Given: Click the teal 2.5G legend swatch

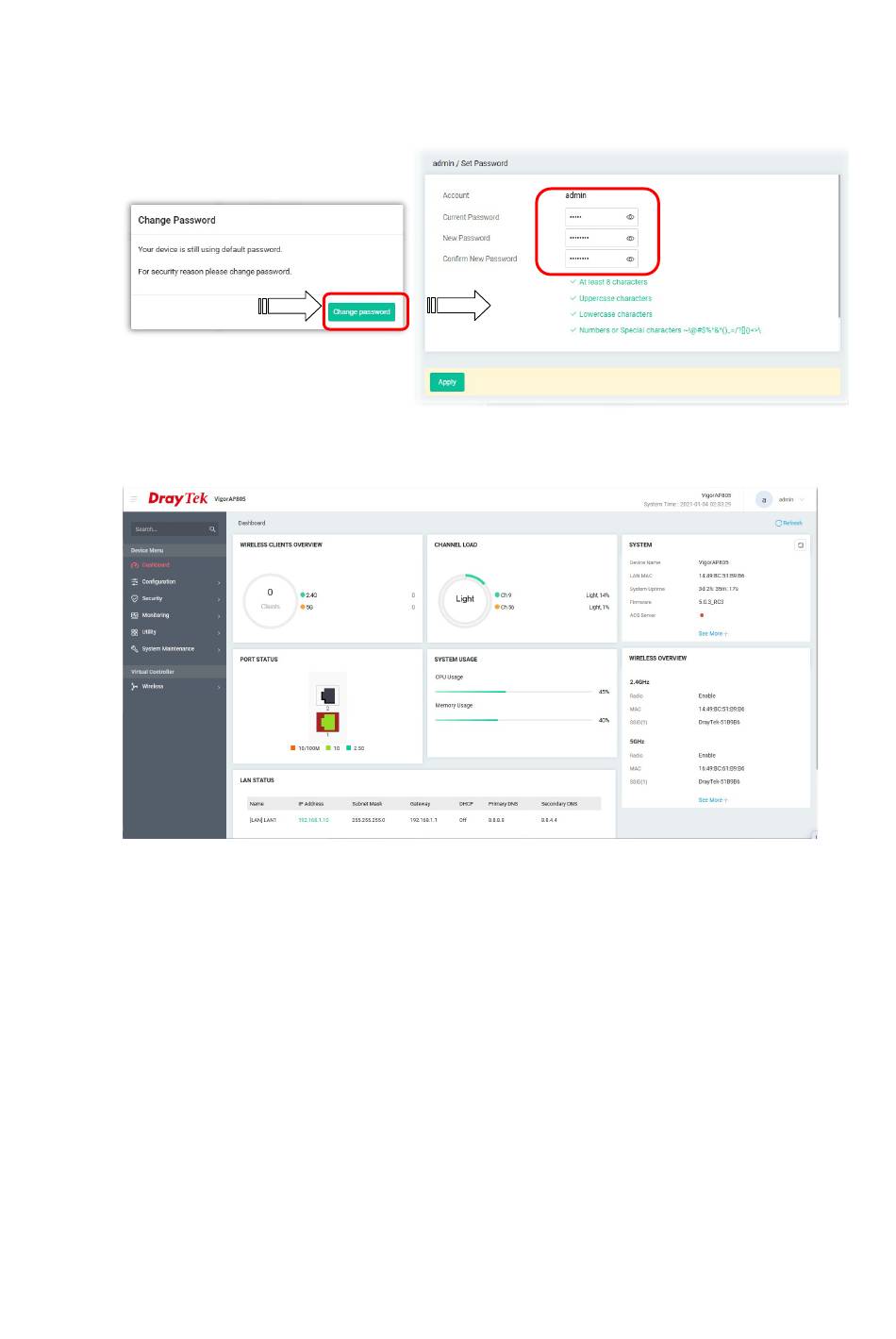Looking at the screenshot, I should pos(349,747).
